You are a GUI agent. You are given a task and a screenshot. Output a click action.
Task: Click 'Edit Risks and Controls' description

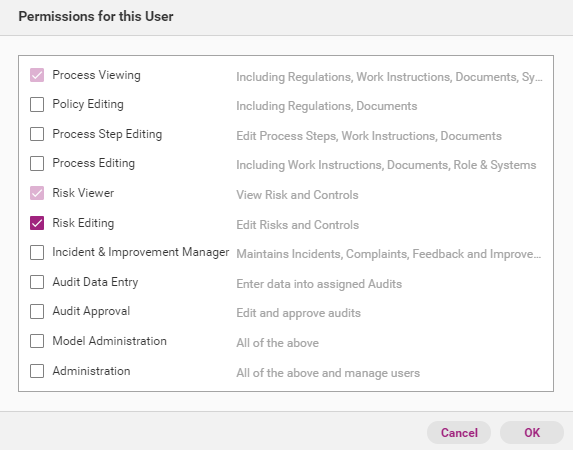click(297, 225)
